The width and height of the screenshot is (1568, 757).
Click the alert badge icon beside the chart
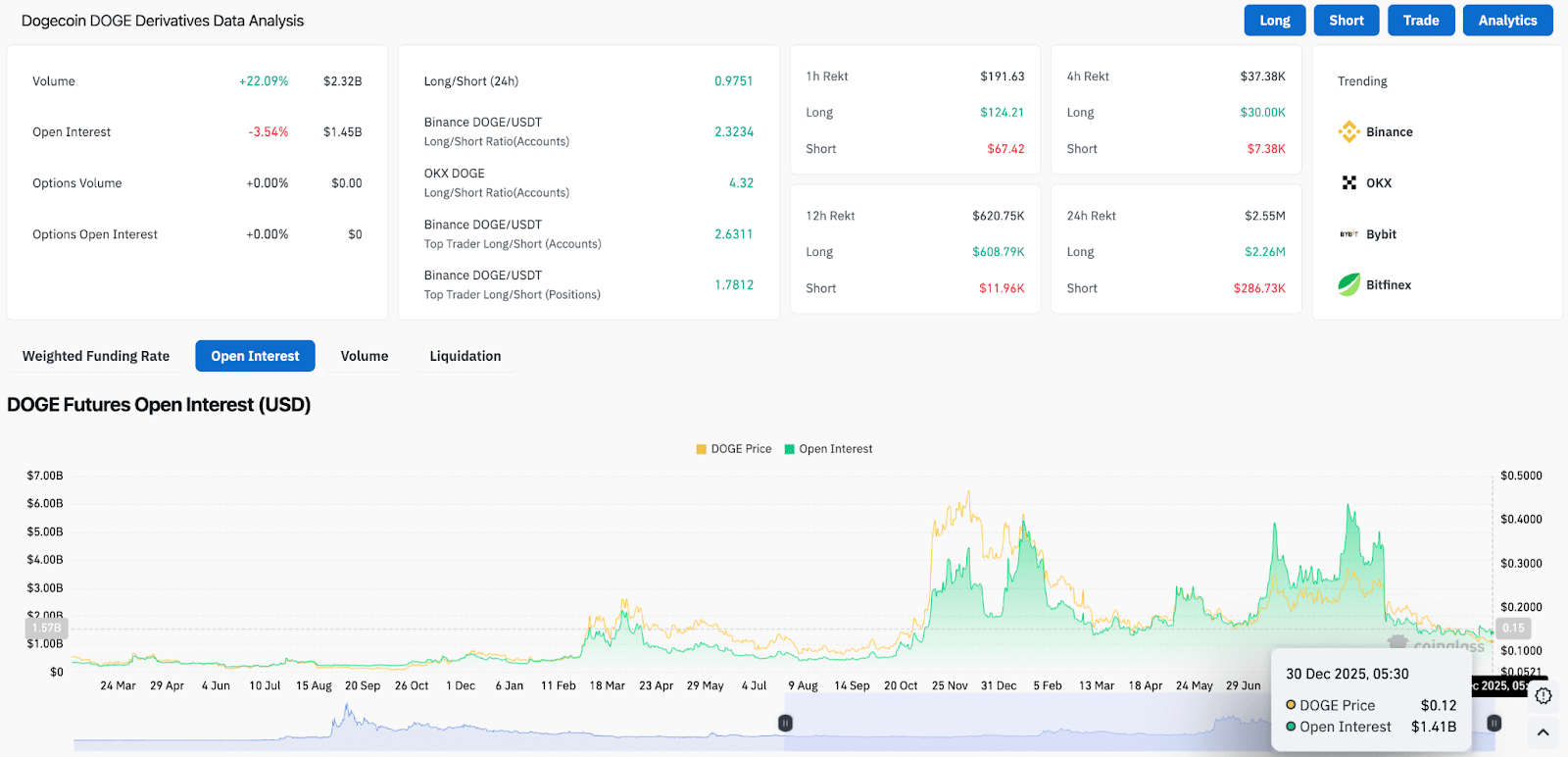[x=1543, y=695]
